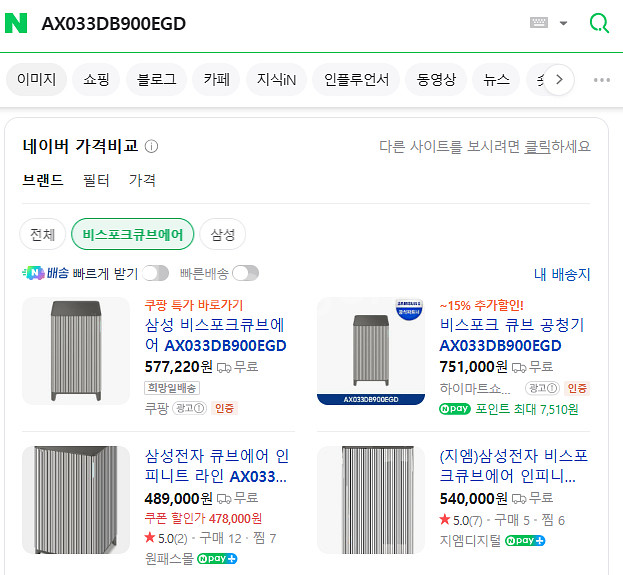Click the Npay+ badge next to 원패스몰
This screenshot has height=575, width=623.
tap(217, 559)
